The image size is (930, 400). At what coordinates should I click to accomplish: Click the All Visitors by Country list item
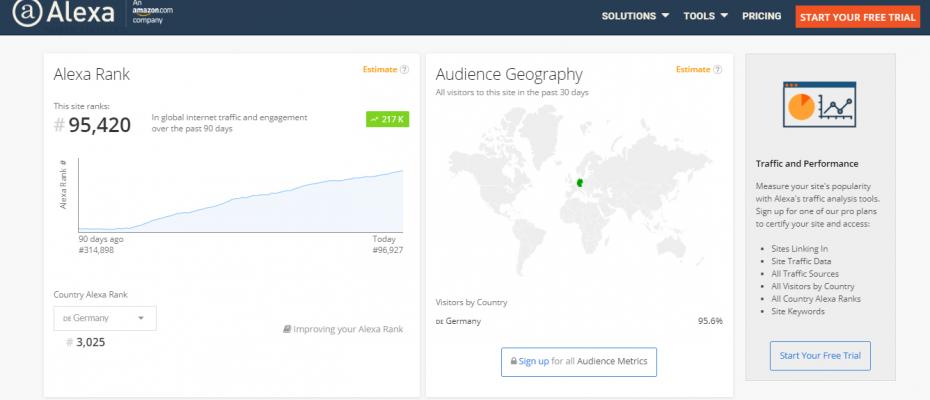(x=813, y=286)
